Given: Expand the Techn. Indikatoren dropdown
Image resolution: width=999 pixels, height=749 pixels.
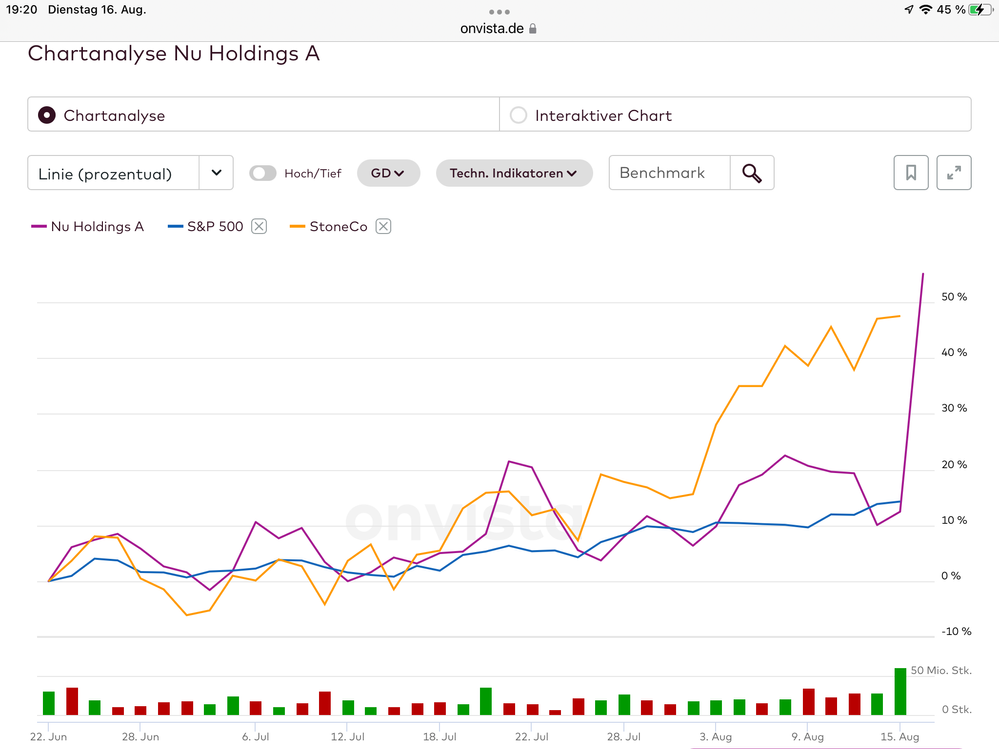Looking at the screenshot, I should pos(514,173).
